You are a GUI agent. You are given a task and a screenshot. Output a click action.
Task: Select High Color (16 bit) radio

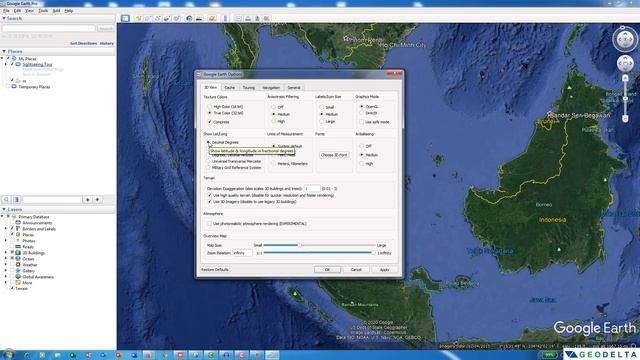[x=210, y=107]
